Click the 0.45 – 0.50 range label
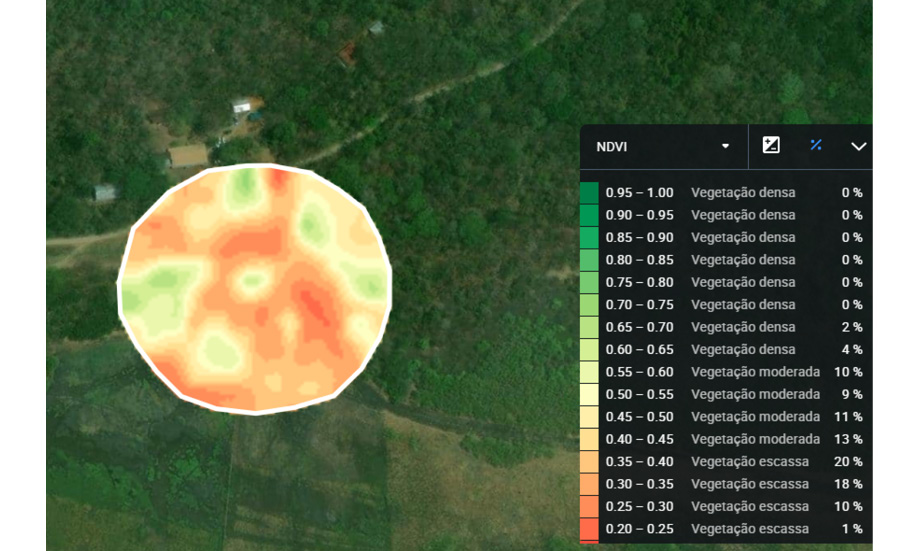Image resolution: width=919 pixels, height=551 pixels. (639, 417)
